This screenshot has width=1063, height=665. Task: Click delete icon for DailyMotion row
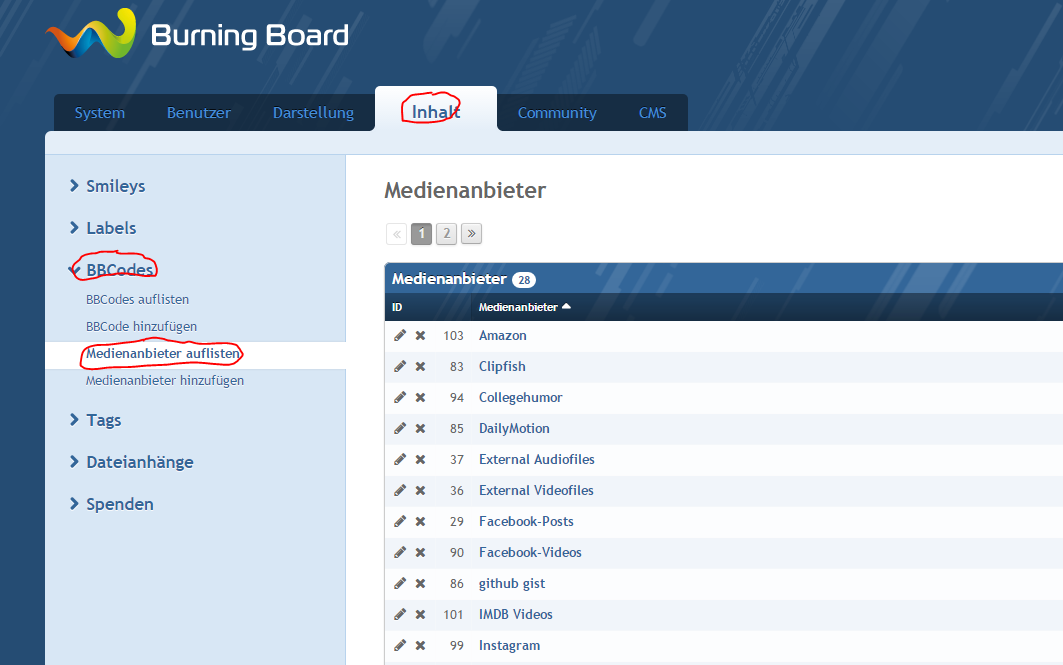tap(420, 429)
